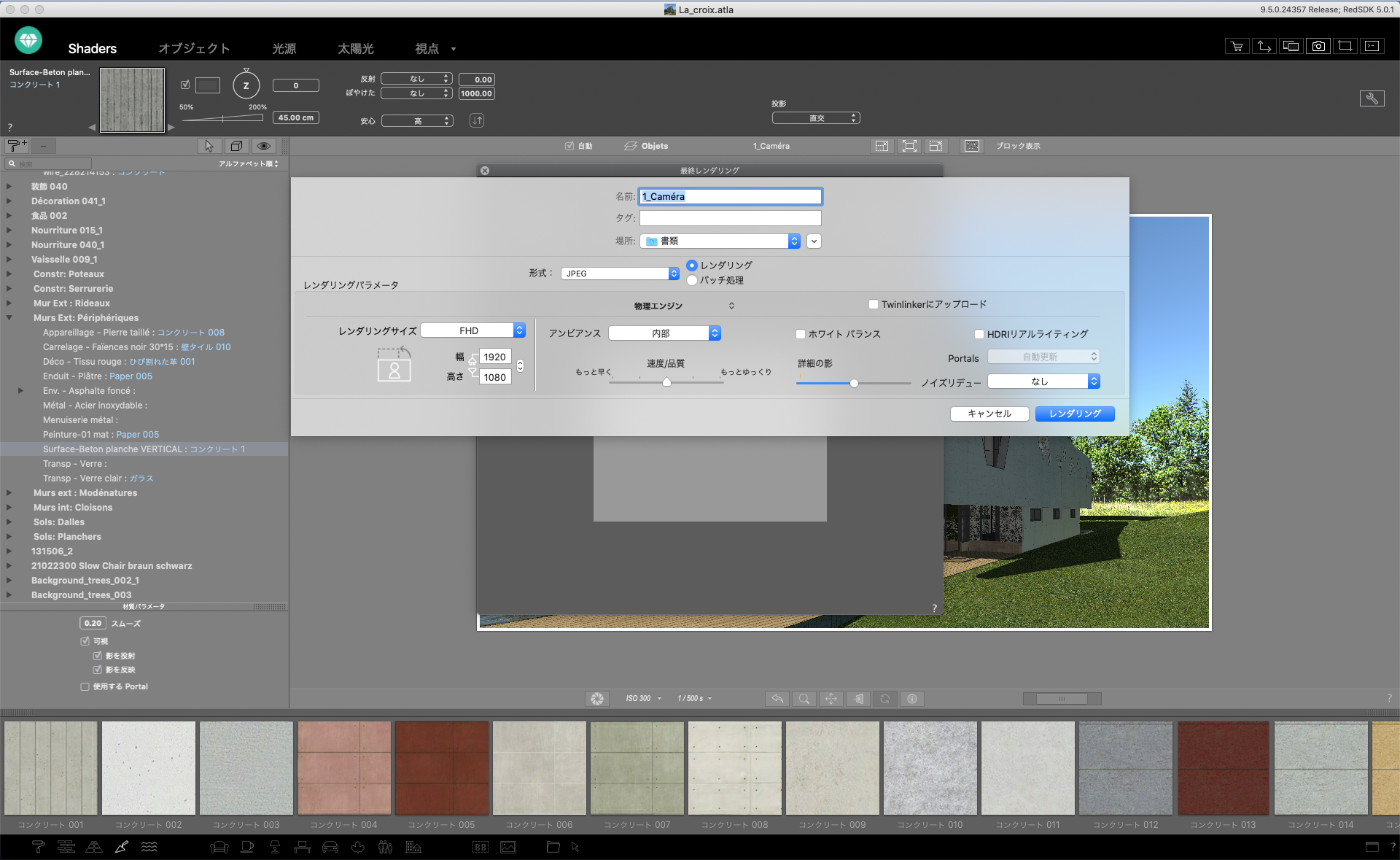This screenshot has height=860, width=1400.
Task: Click the キャンセル button
Action: click(989, 414)
